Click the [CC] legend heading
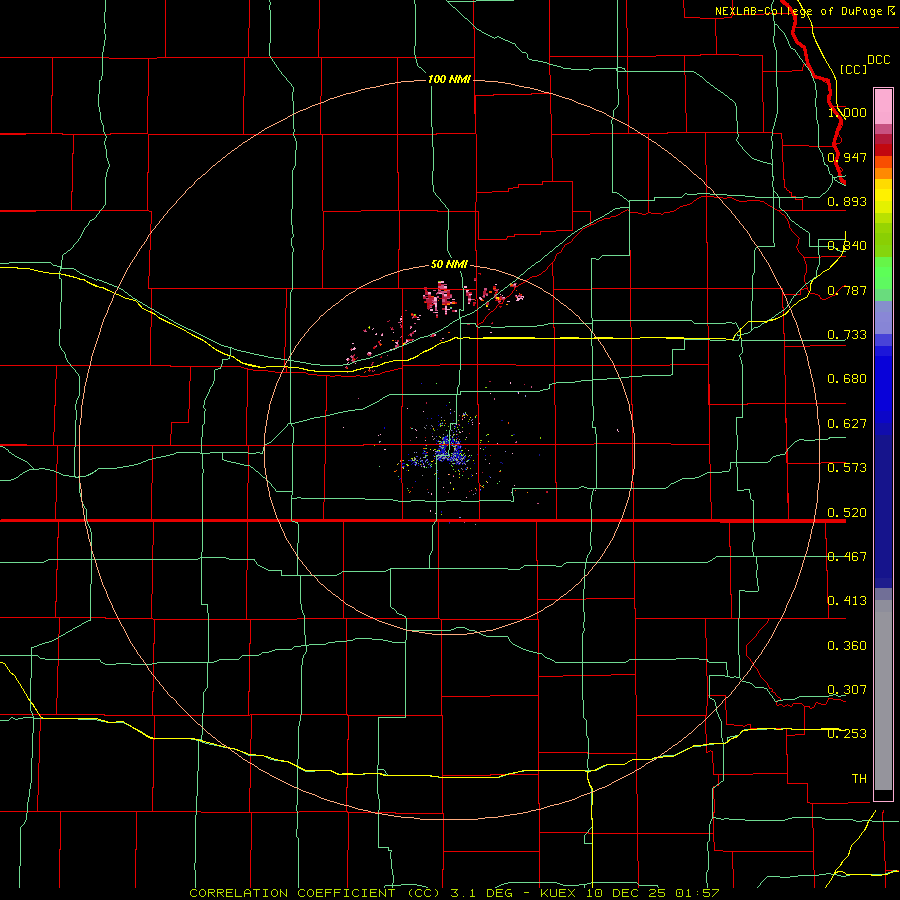 pyautogui.click(x=854, y=69)
